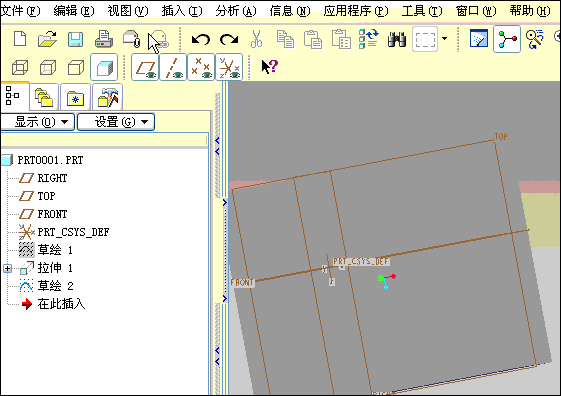
Task: Undo the last action
Action: (x=201, y=39)
